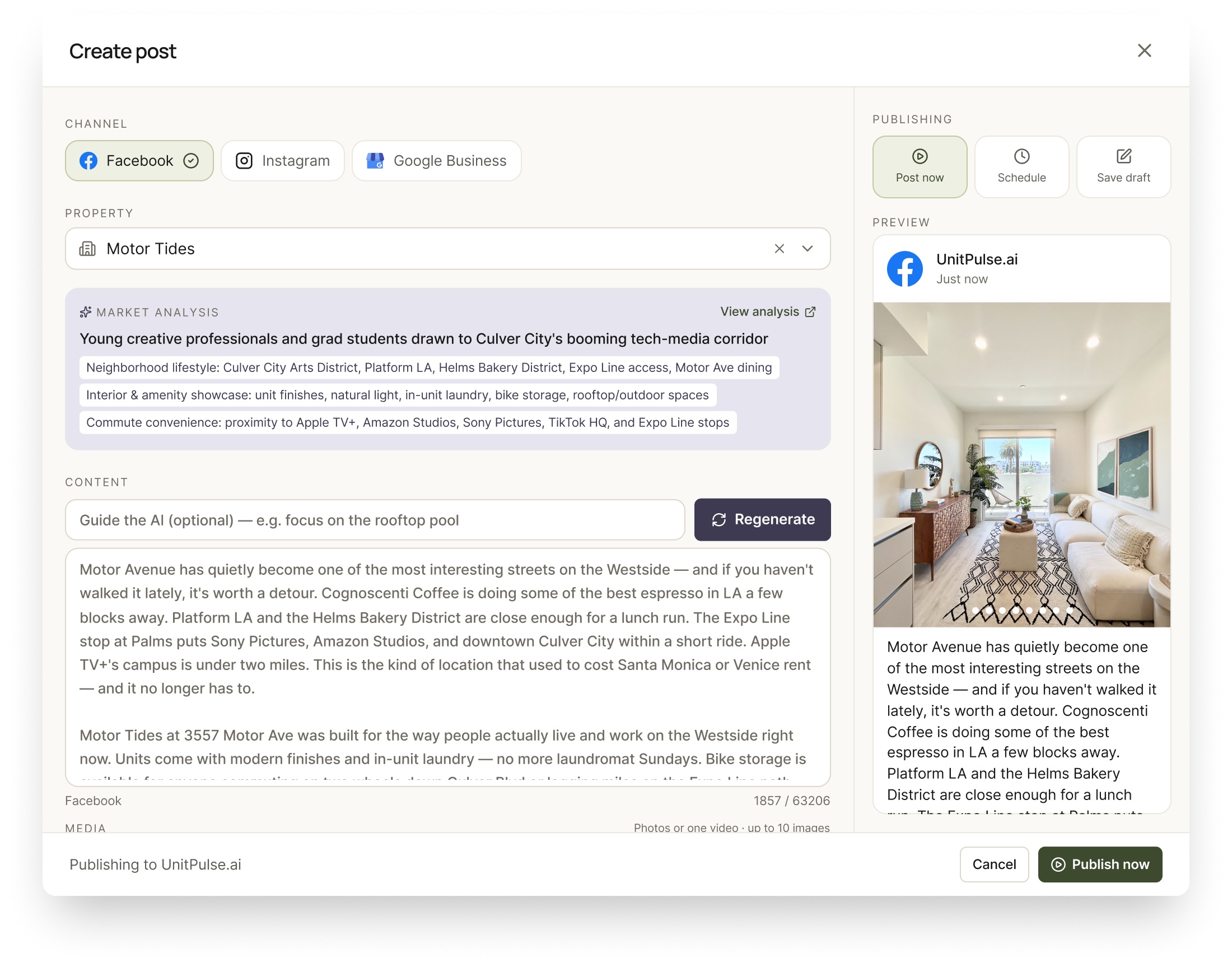Choose the Schedule publishing option
Viewport: 1232px width, 967px height.
pyautogui.click(x=1021, y=166)
